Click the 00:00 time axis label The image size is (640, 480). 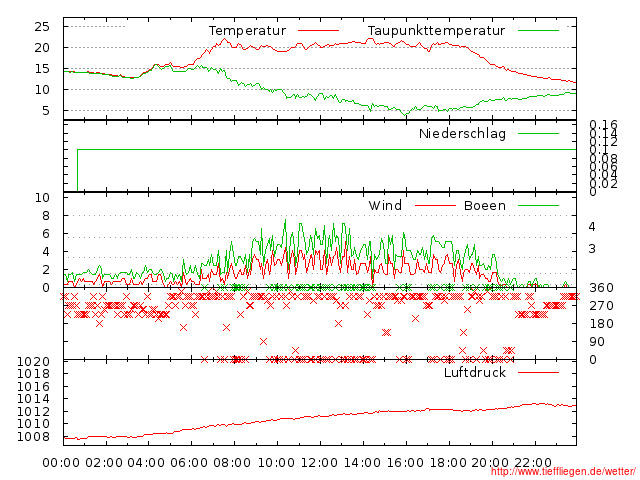(x=61, y=463)
